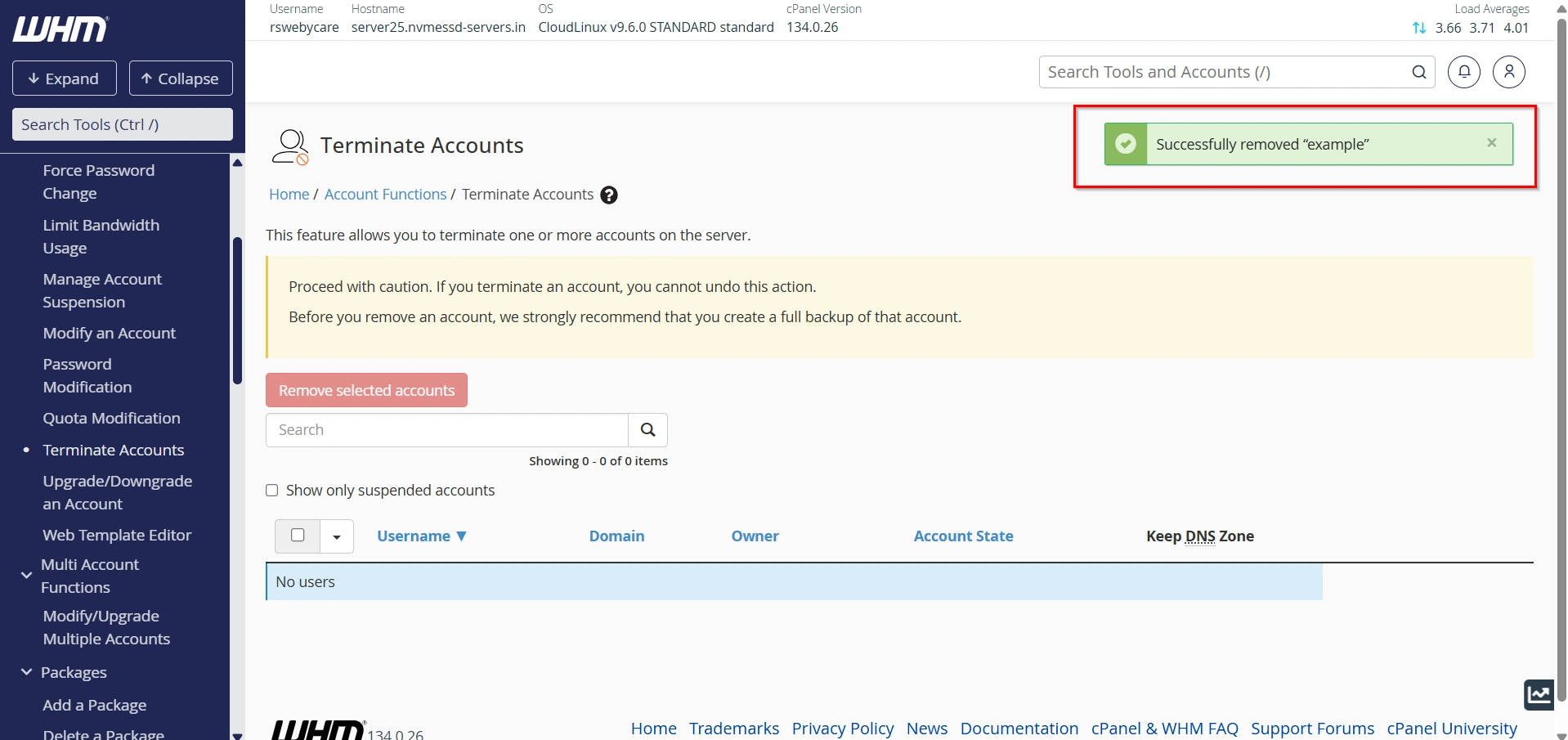Open Web Template Editor
Image resolution: width=1568 pixels, height=740 pixels.
pyautogui.click(x=117, y=535)
